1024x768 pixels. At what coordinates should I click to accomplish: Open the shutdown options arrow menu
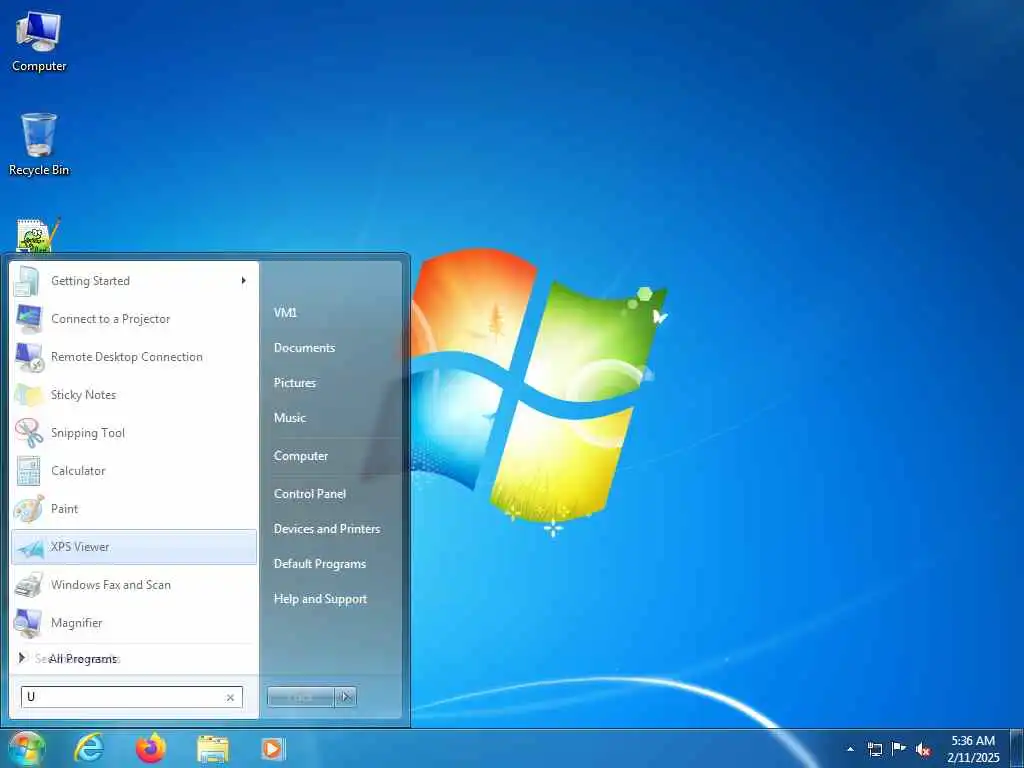346,697
